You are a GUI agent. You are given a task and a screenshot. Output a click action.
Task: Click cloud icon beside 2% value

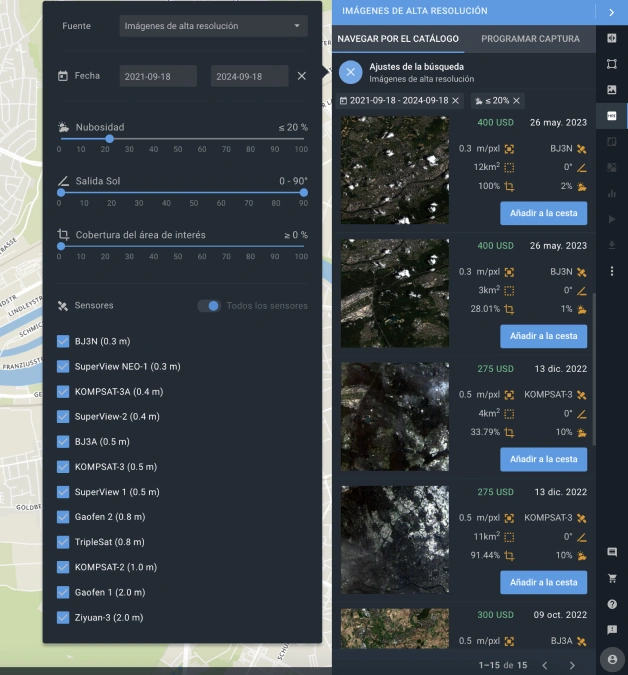(582, 187)
